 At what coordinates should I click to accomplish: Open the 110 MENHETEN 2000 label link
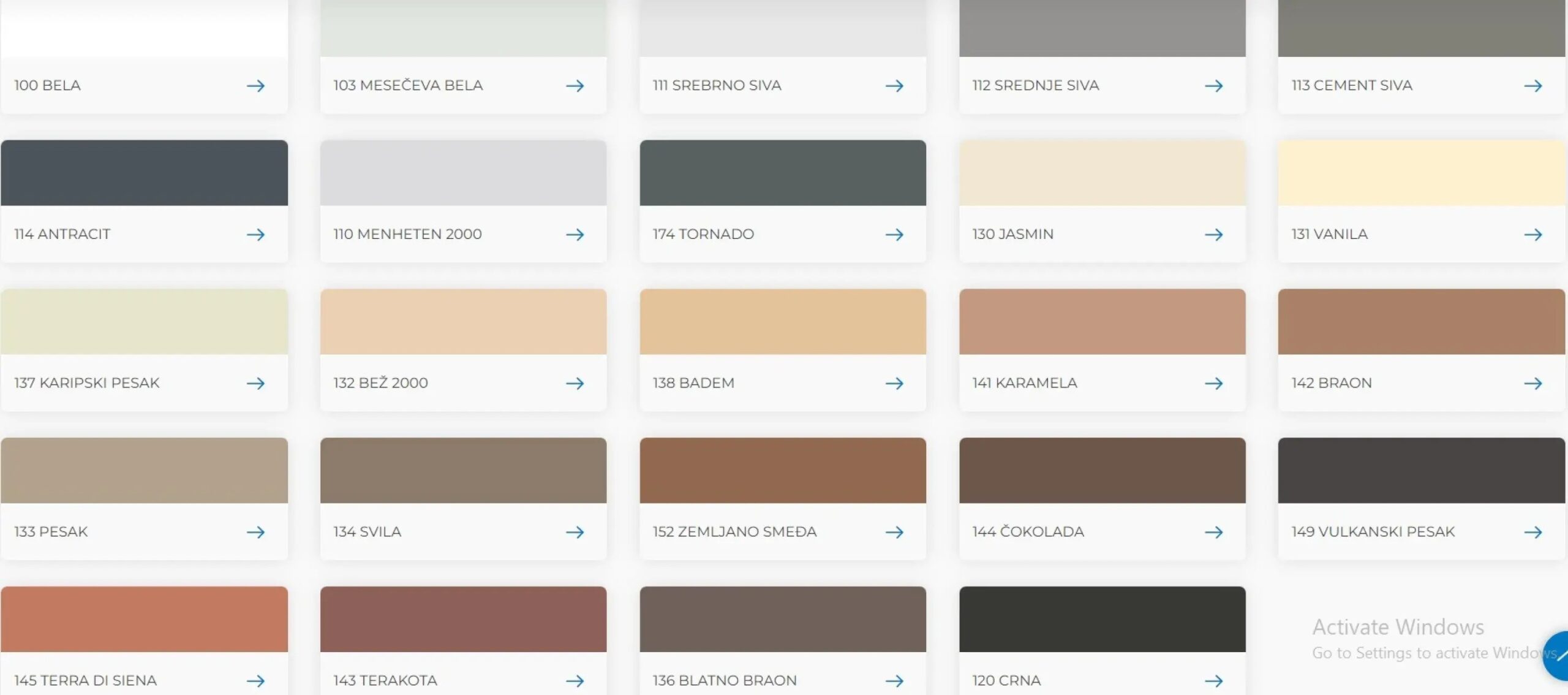(x=407, y=234)
